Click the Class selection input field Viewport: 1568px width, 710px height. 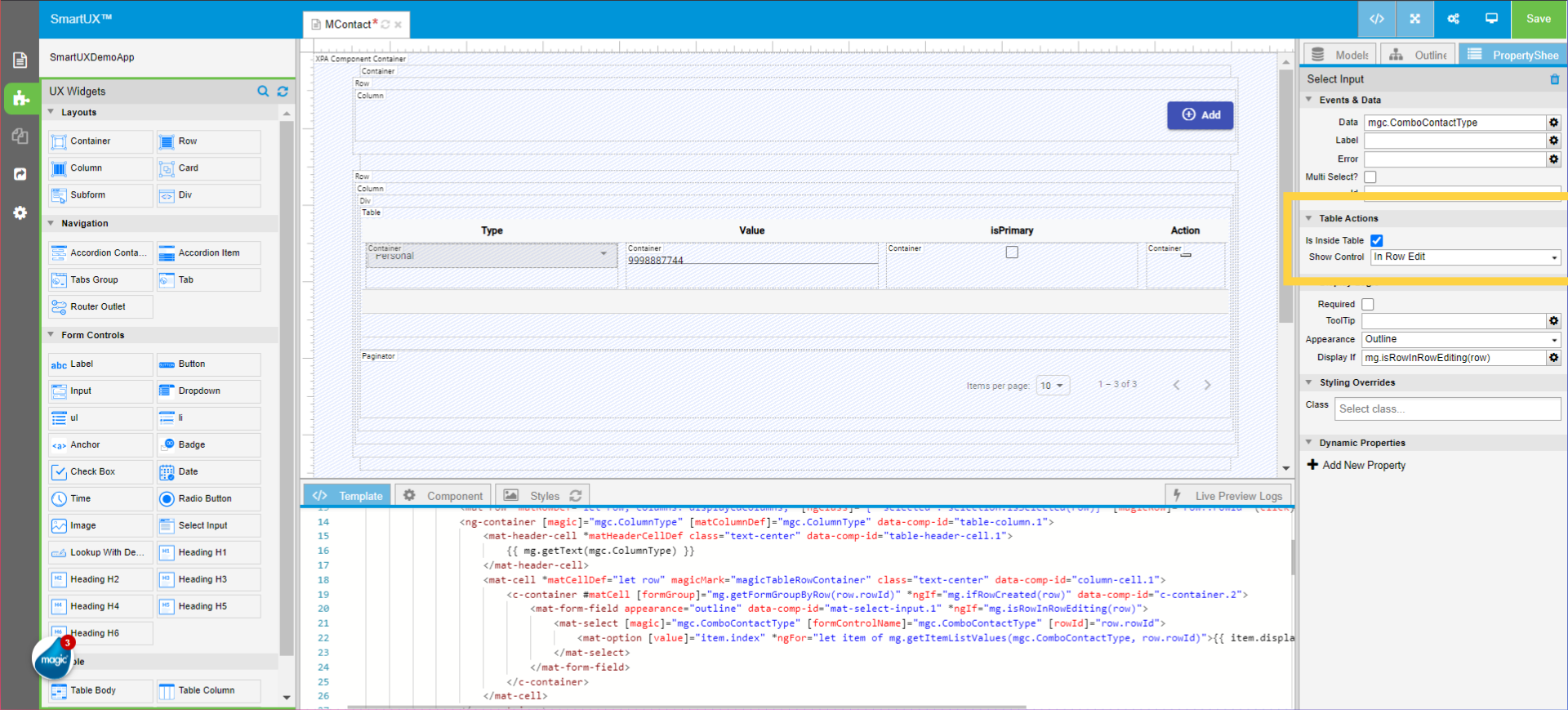pos(1447,409)
